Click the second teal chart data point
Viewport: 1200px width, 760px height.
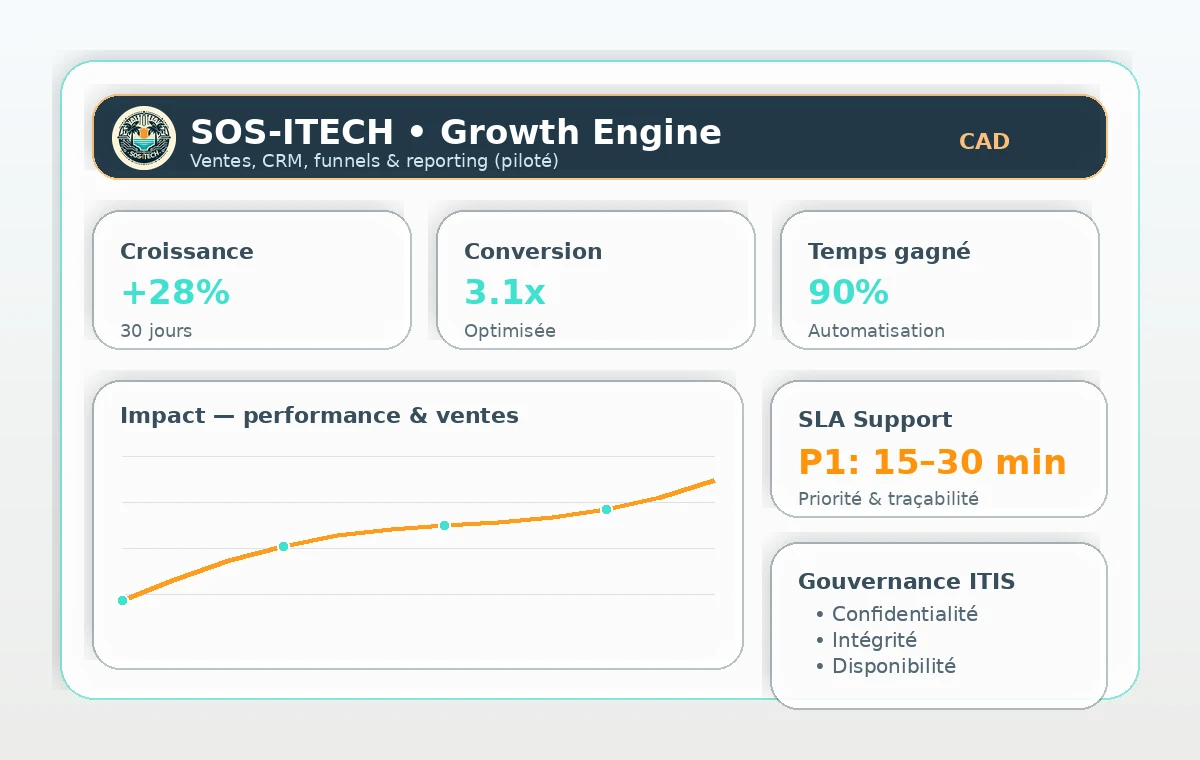coord(283,546)
